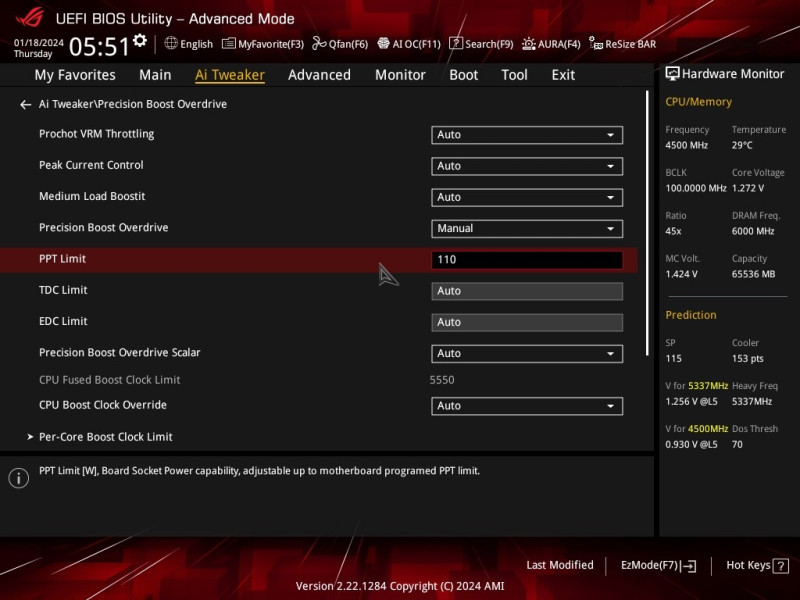Viewport: 800px width, 600px height.
Task: Open the Monitor tab
Action: pyautogui.click(x=400, y=75)
